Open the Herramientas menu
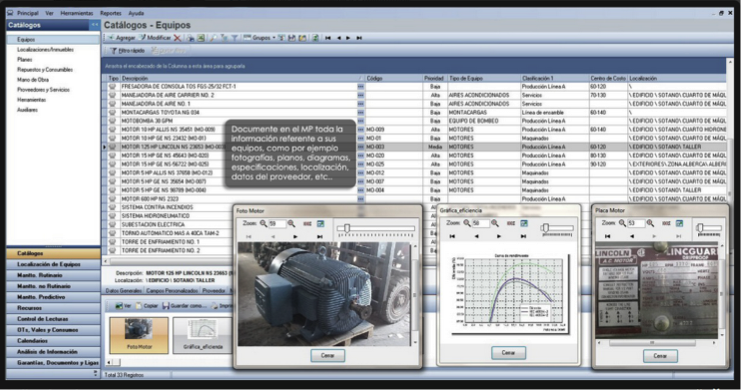Viewport: 741px width, 390px height. click(x=77, y=13)
